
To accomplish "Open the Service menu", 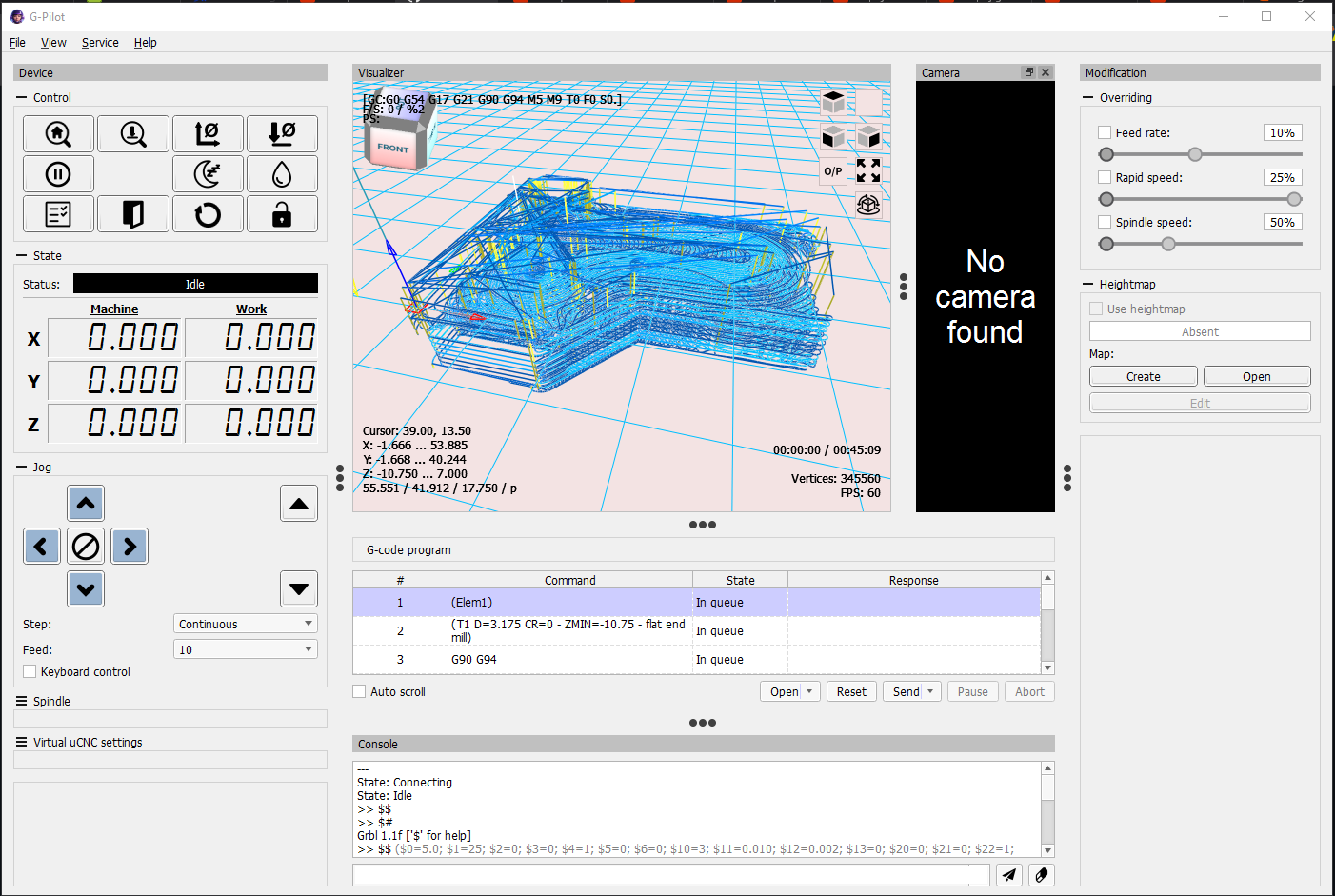I will (x=100, y=43).
